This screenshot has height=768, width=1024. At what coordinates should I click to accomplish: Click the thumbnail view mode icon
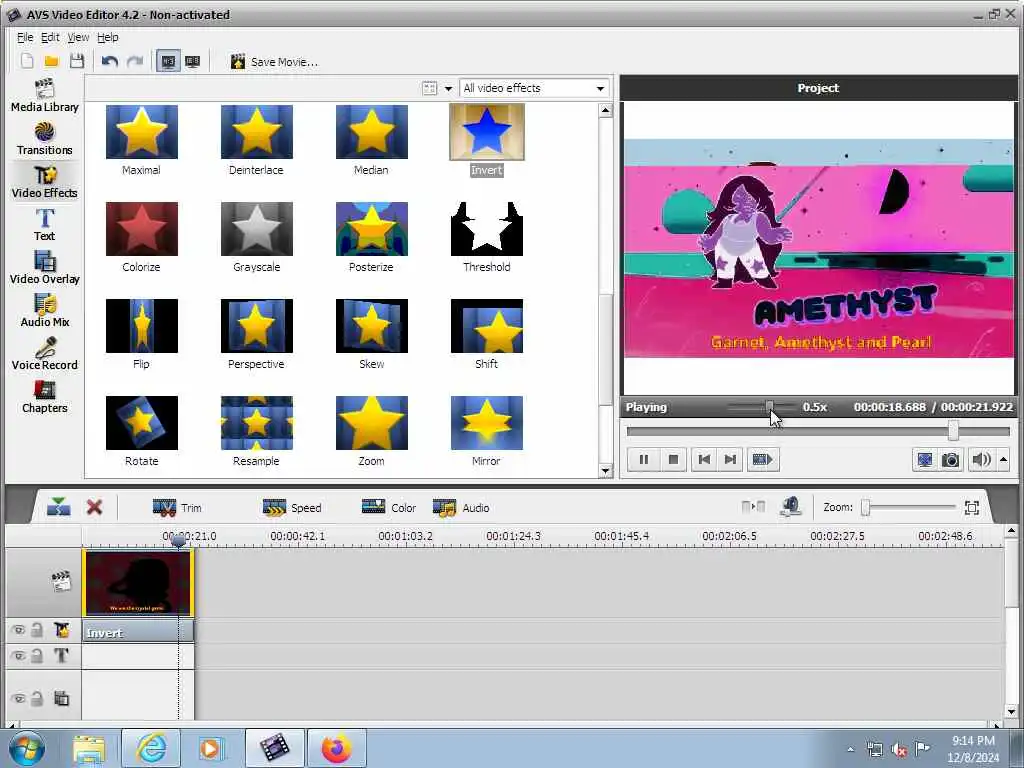(x=429, y=89)
